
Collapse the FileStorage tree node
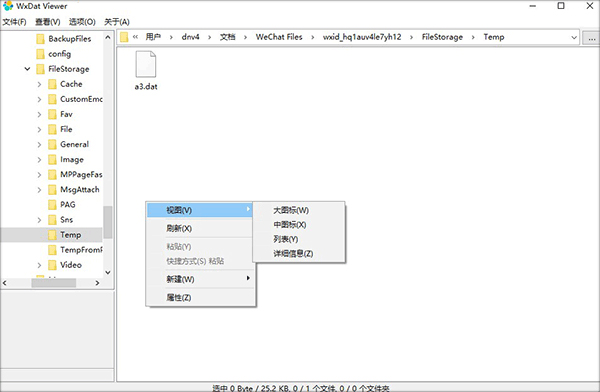point(27,69)
